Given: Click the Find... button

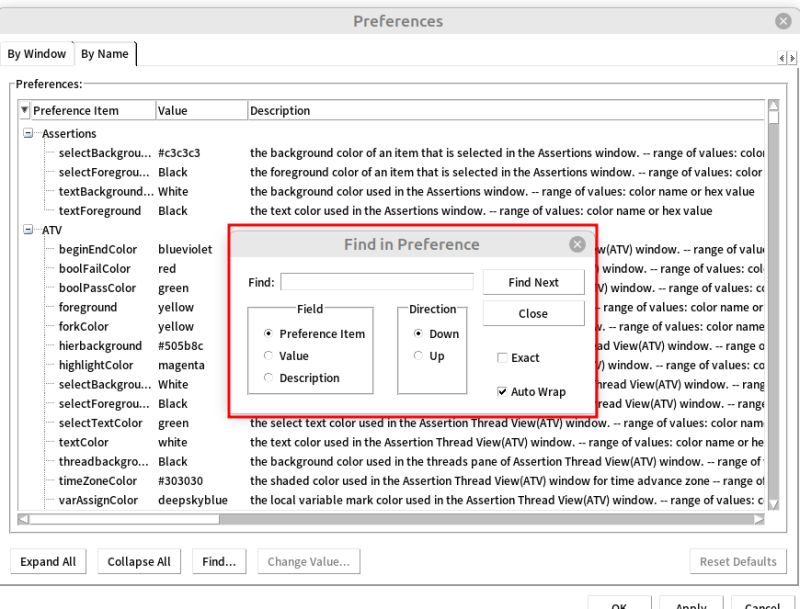Looking at the screenshot, I should coord(219,562).
